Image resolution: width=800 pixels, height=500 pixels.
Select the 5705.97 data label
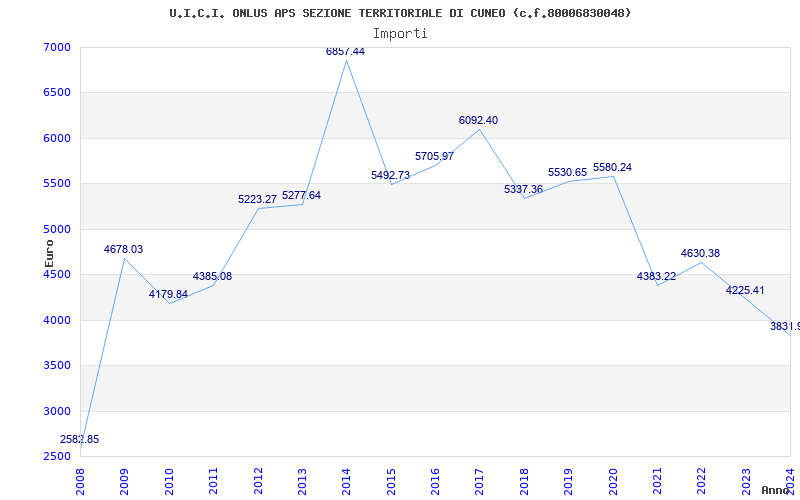click(x=434, y=156)
